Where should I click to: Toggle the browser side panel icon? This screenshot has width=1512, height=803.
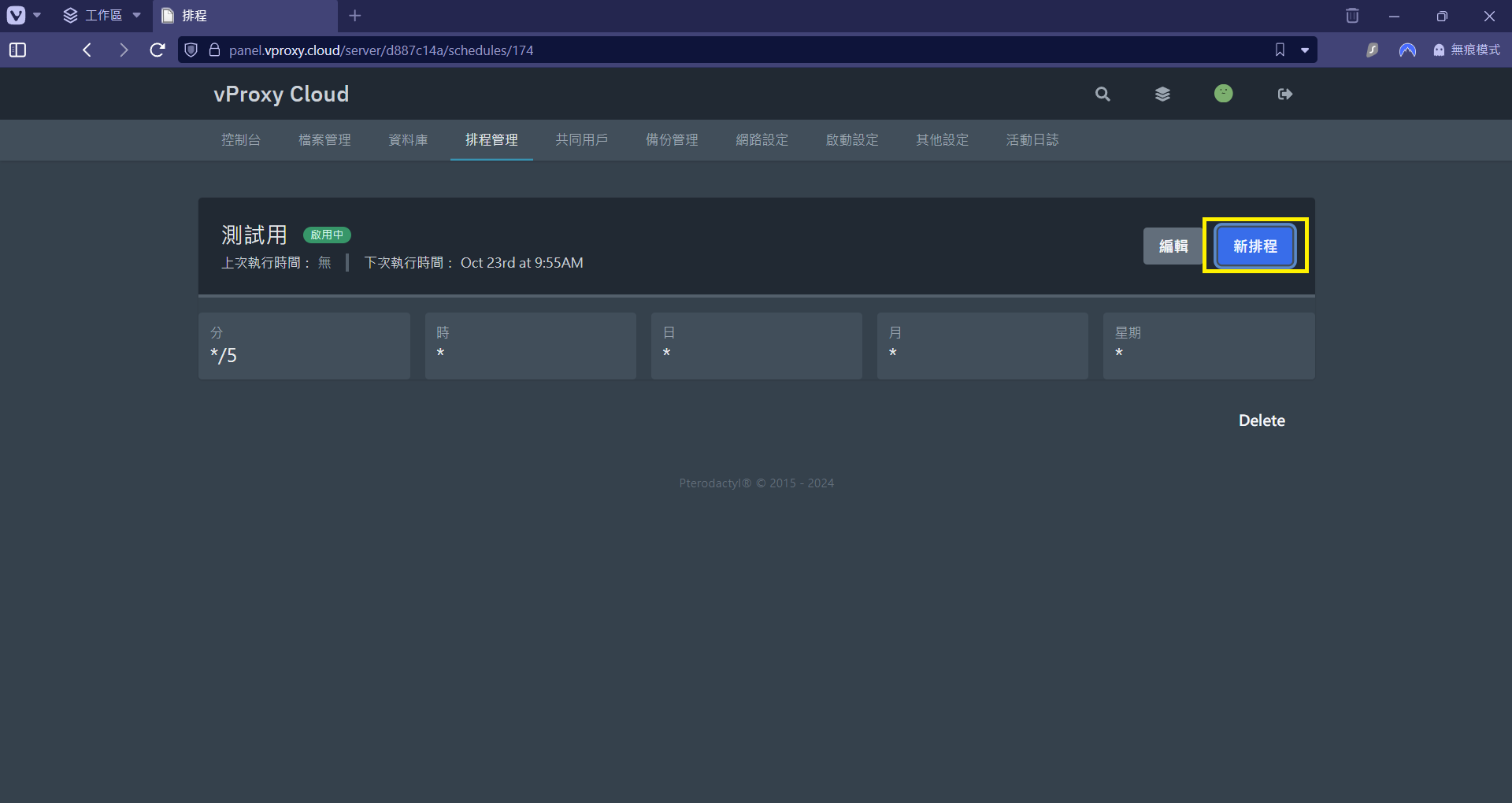point(17,50)
